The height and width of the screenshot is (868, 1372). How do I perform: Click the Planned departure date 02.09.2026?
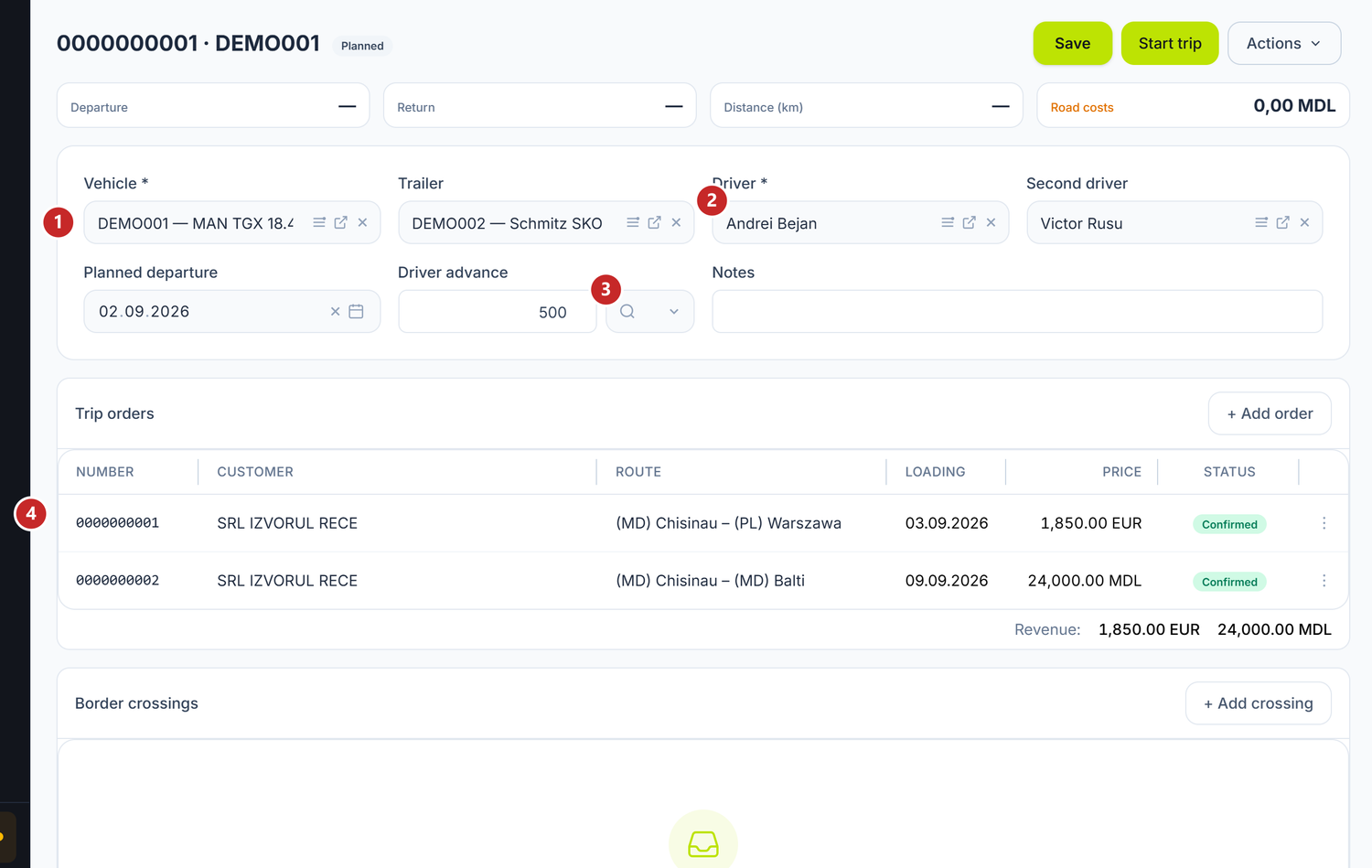(x=145, y=312)
